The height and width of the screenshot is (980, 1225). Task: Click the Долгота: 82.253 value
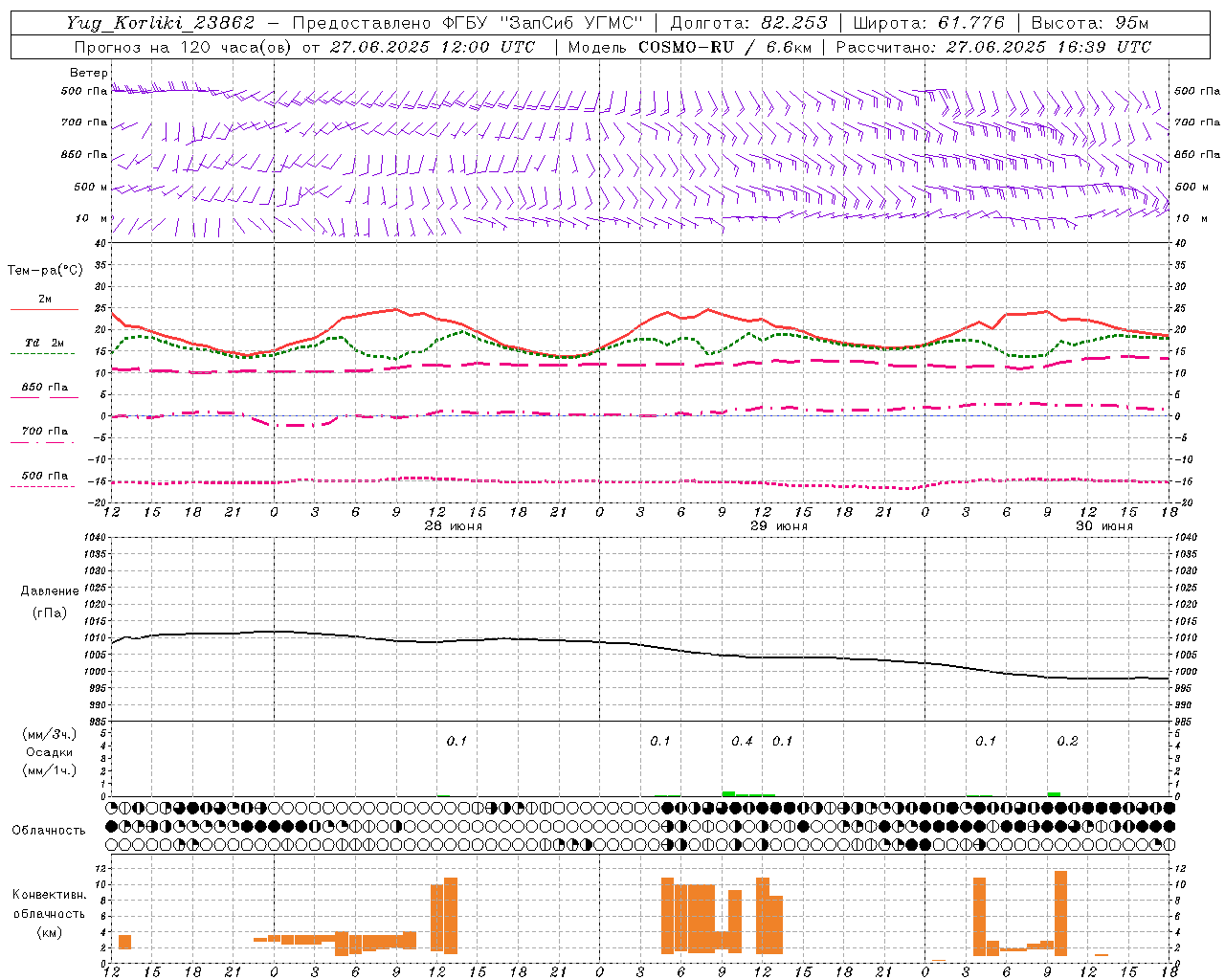749,23
